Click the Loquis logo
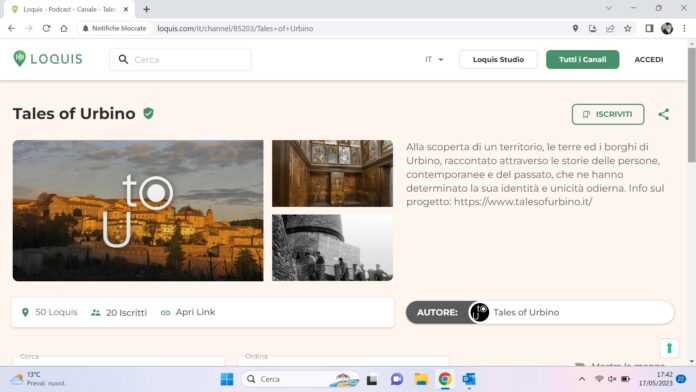The width and height of the screenshot is (696, 392). click(48, 59)
